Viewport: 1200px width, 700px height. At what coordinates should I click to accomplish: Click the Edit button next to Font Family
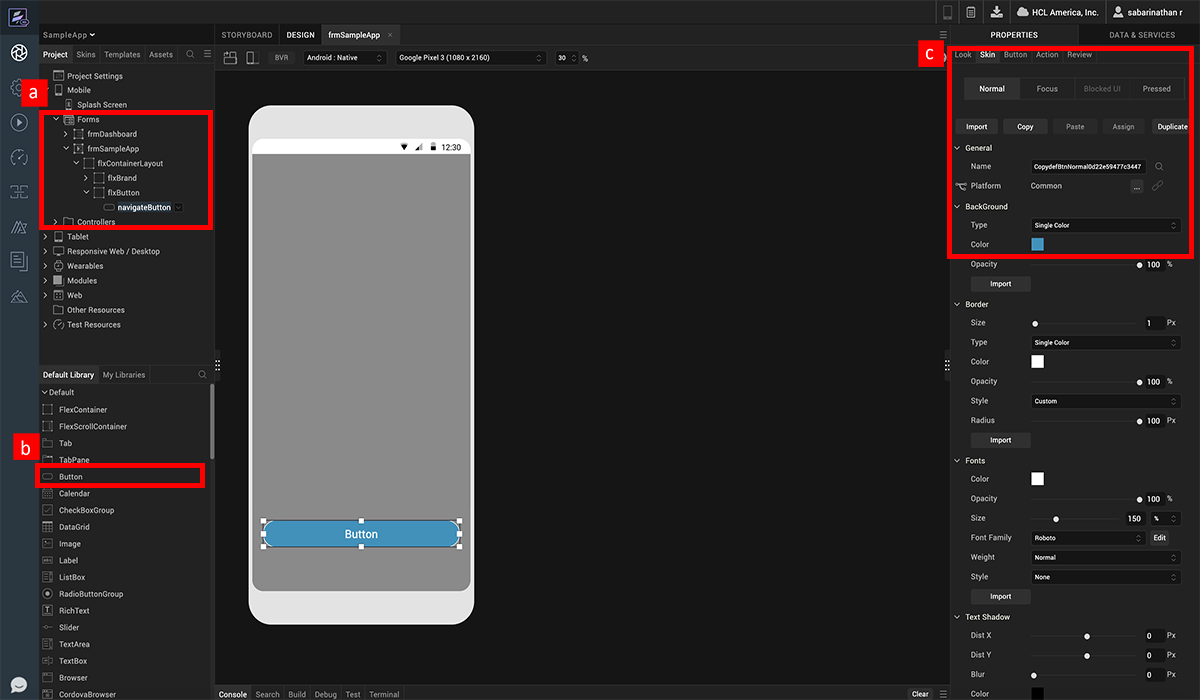[x=1160, y=538]
